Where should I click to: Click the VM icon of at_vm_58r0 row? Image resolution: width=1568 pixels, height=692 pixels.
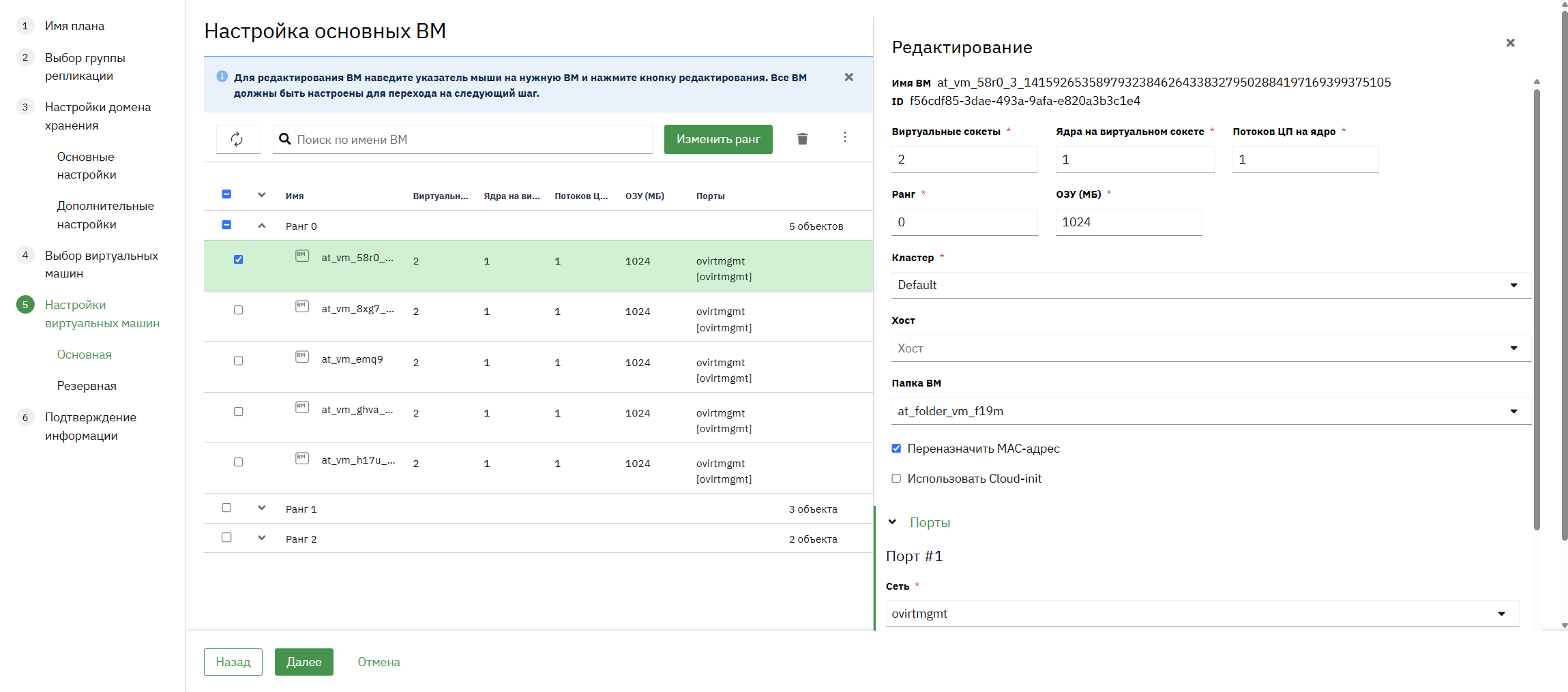pos(302,256)
